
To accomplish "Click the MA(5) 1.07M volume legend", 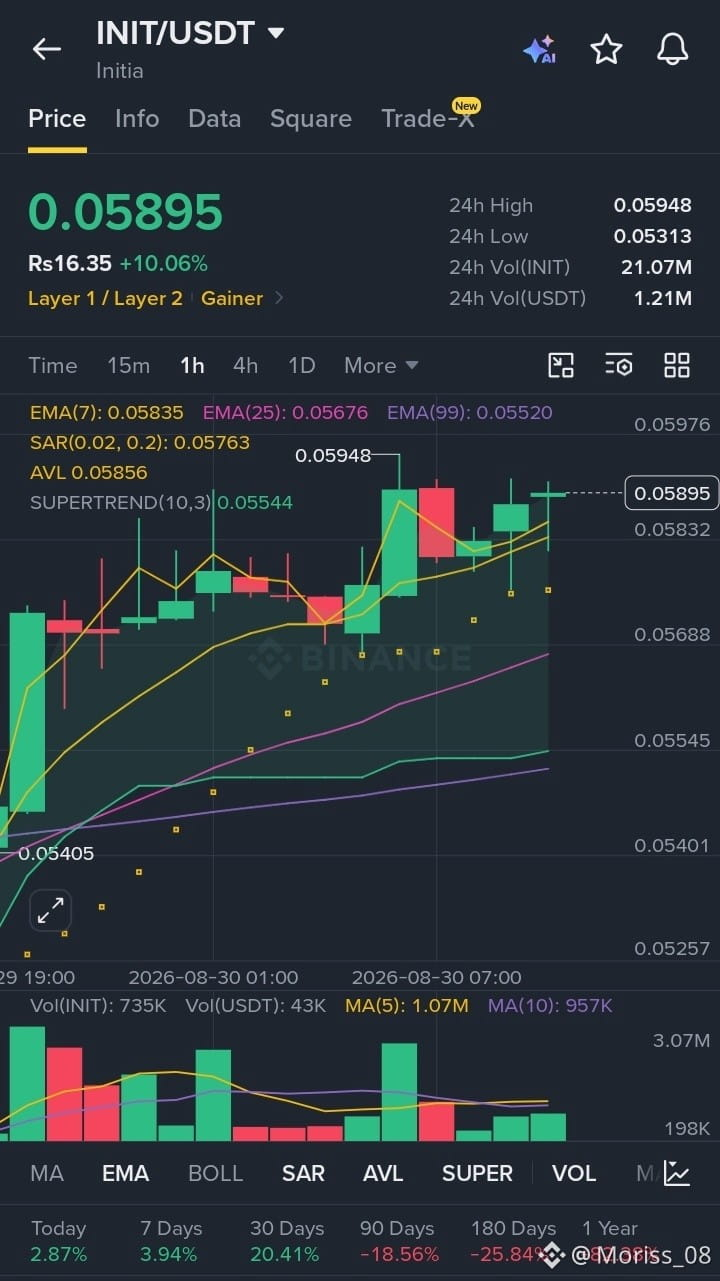I will tap(406, 1005).
